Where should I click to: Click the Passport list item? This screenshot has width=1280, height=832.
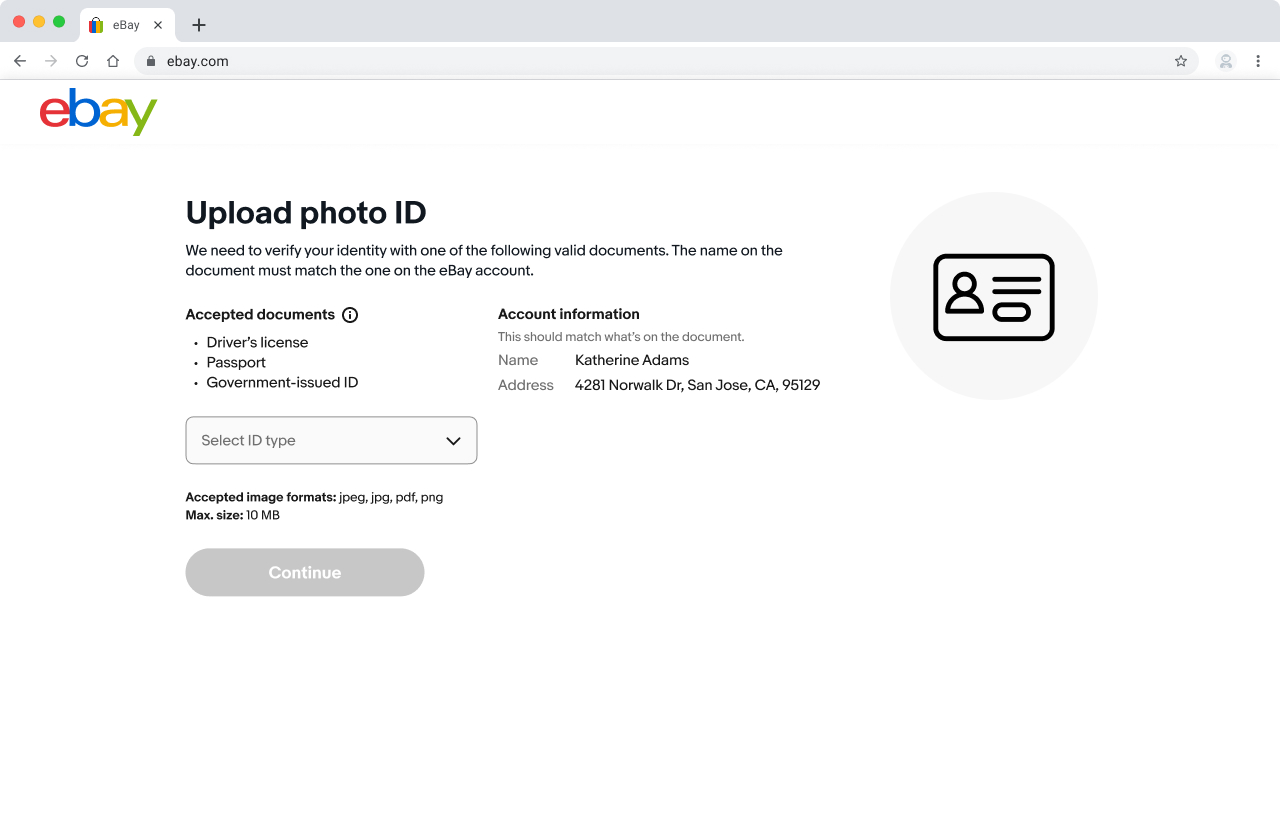tap(236, 362)
